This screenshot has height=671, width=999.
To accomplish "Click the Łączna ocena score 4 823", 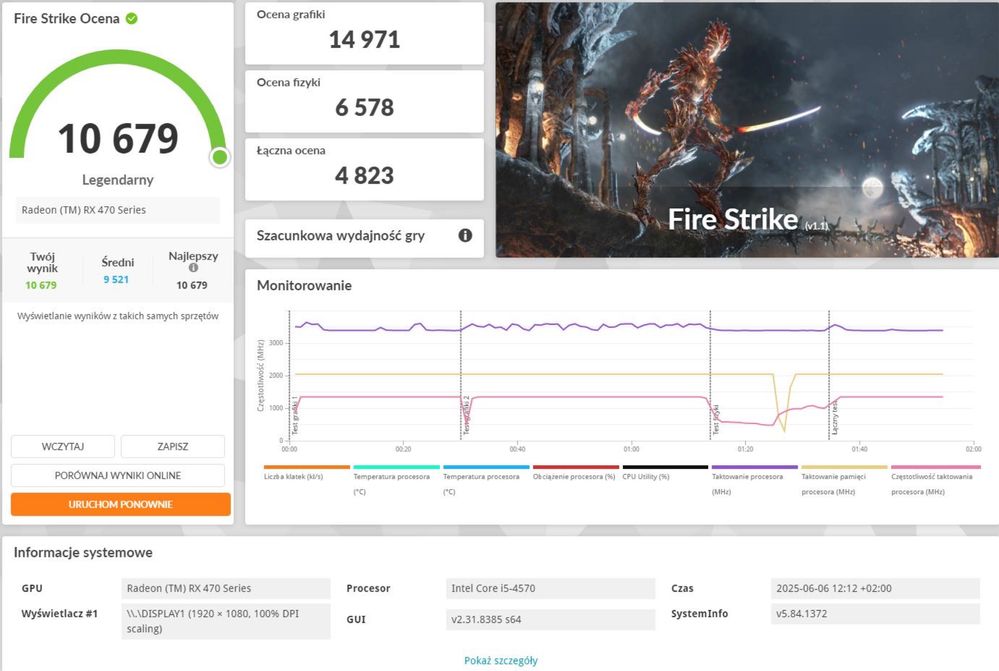I will [364, 176].
